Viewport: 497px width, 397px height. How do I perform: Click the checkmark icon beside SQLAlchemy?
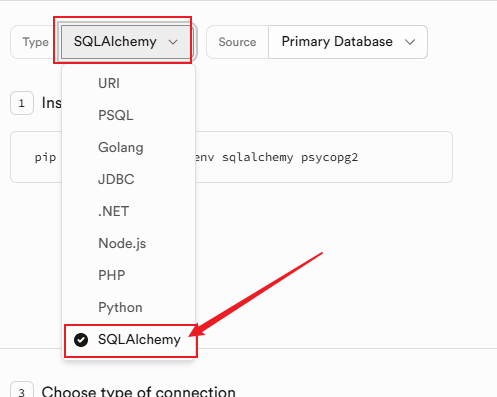click(x=81, y=340)
